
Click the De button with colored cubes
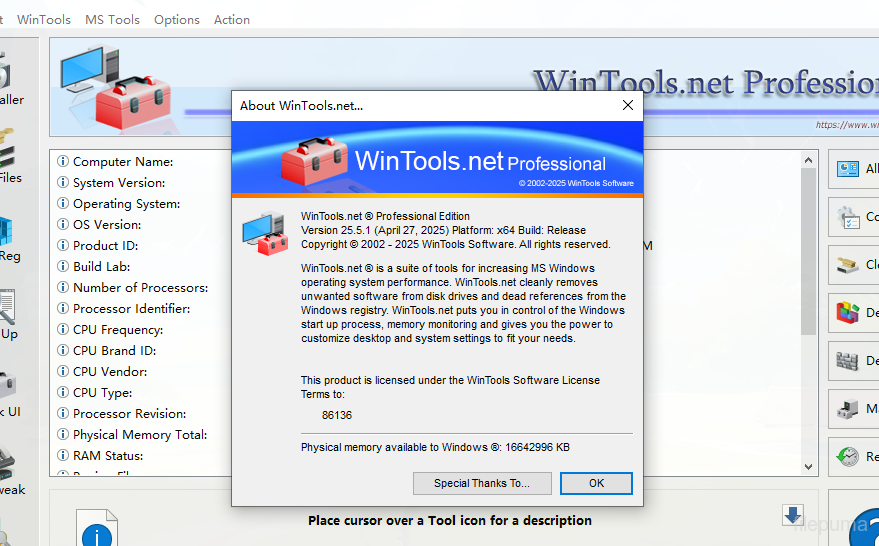853,313
